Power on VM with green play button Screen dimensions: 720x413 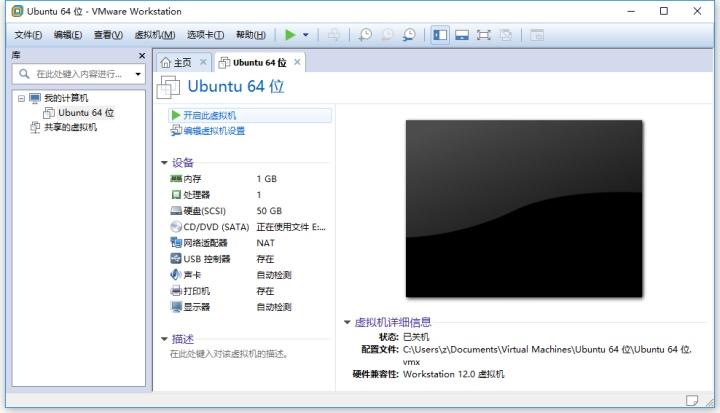[x=290, y=35]
